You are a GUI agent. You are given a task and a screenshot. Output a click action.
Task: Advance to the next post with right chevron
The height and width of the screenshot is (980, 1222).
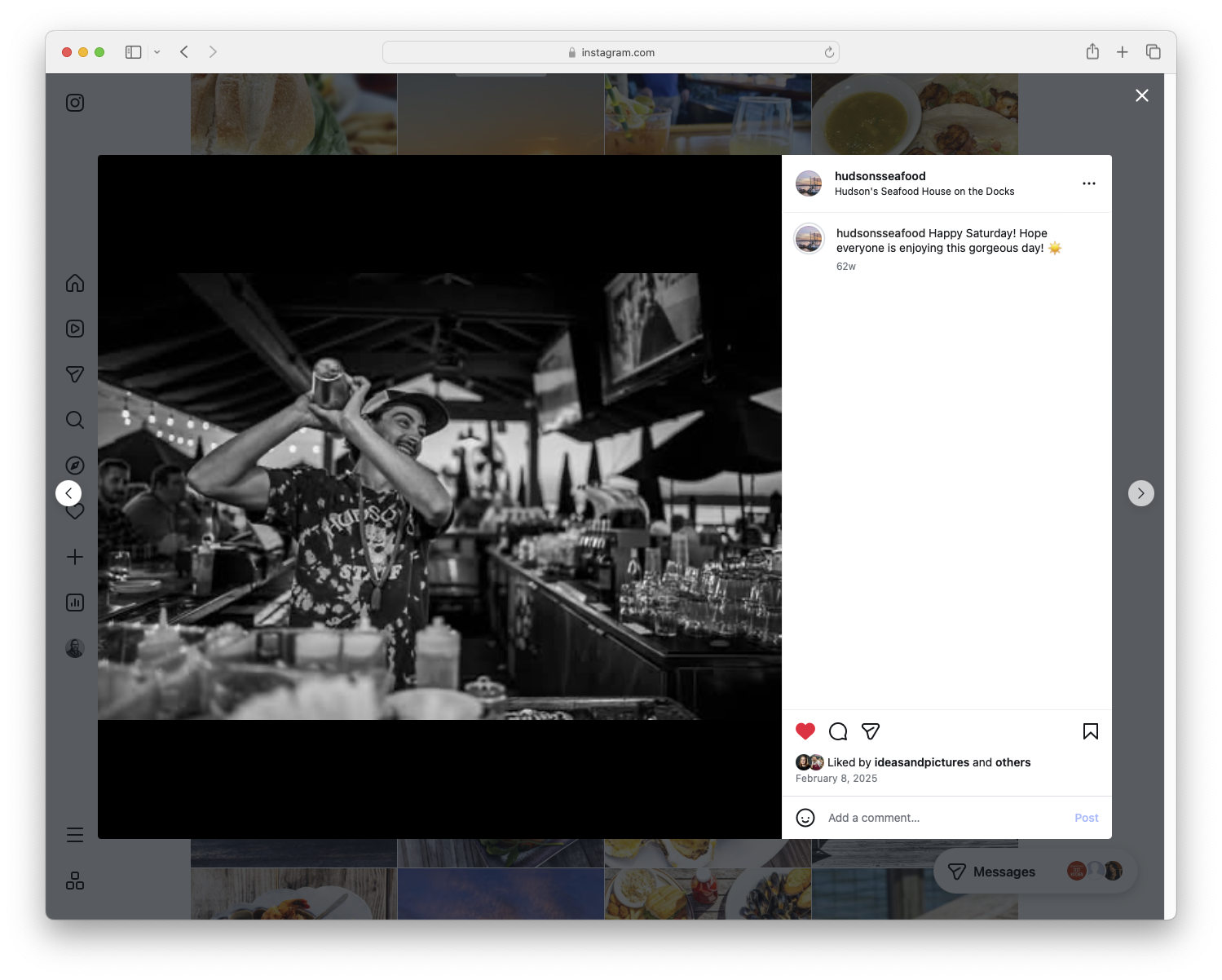pos(1140,492)
